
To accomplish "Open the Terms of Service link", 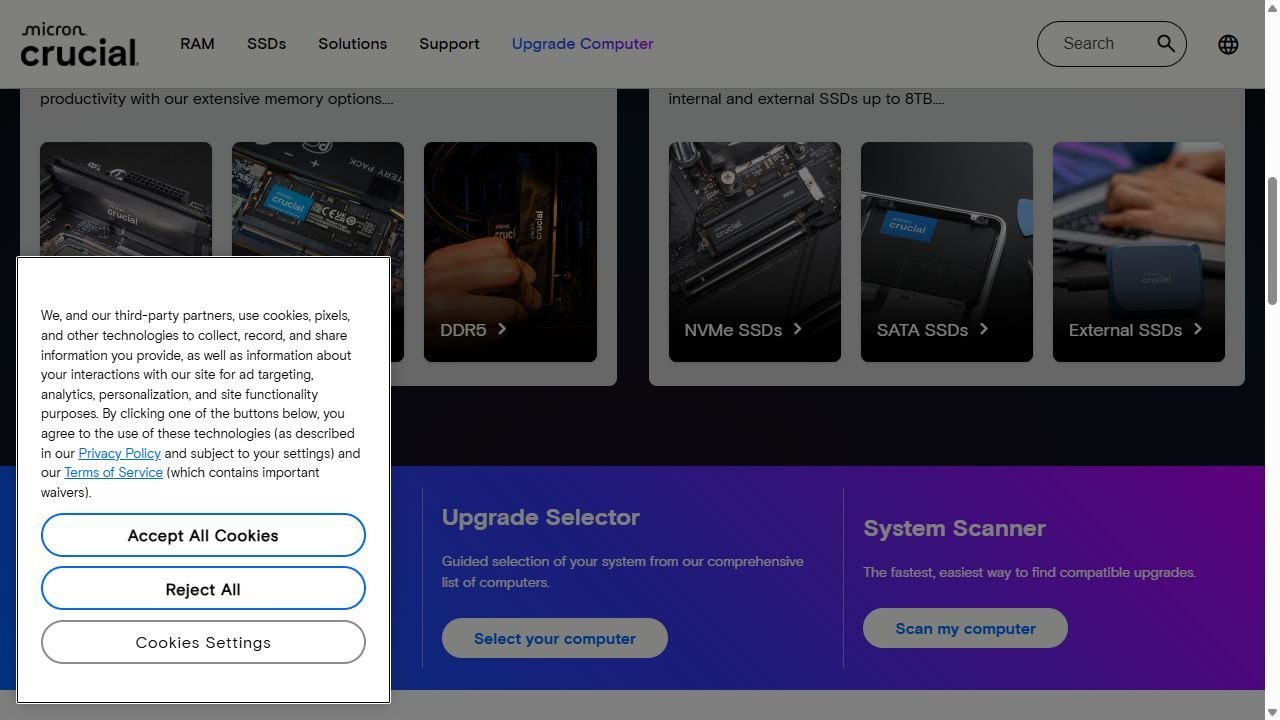I will coord(113,473).
